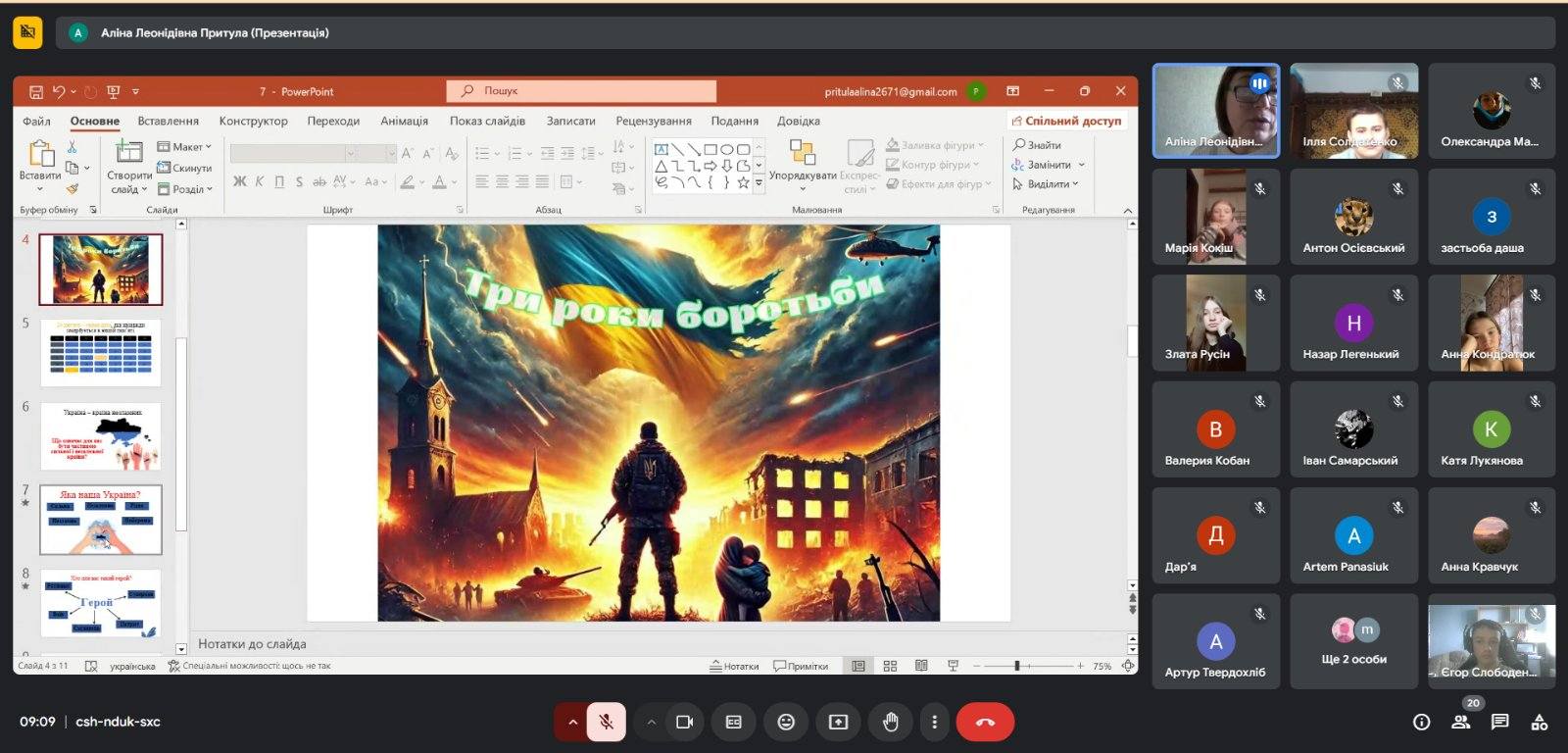This screenshot has width=1568, height=753.
Task: Open Макет layout dropdown
Action: click(184, 147)
